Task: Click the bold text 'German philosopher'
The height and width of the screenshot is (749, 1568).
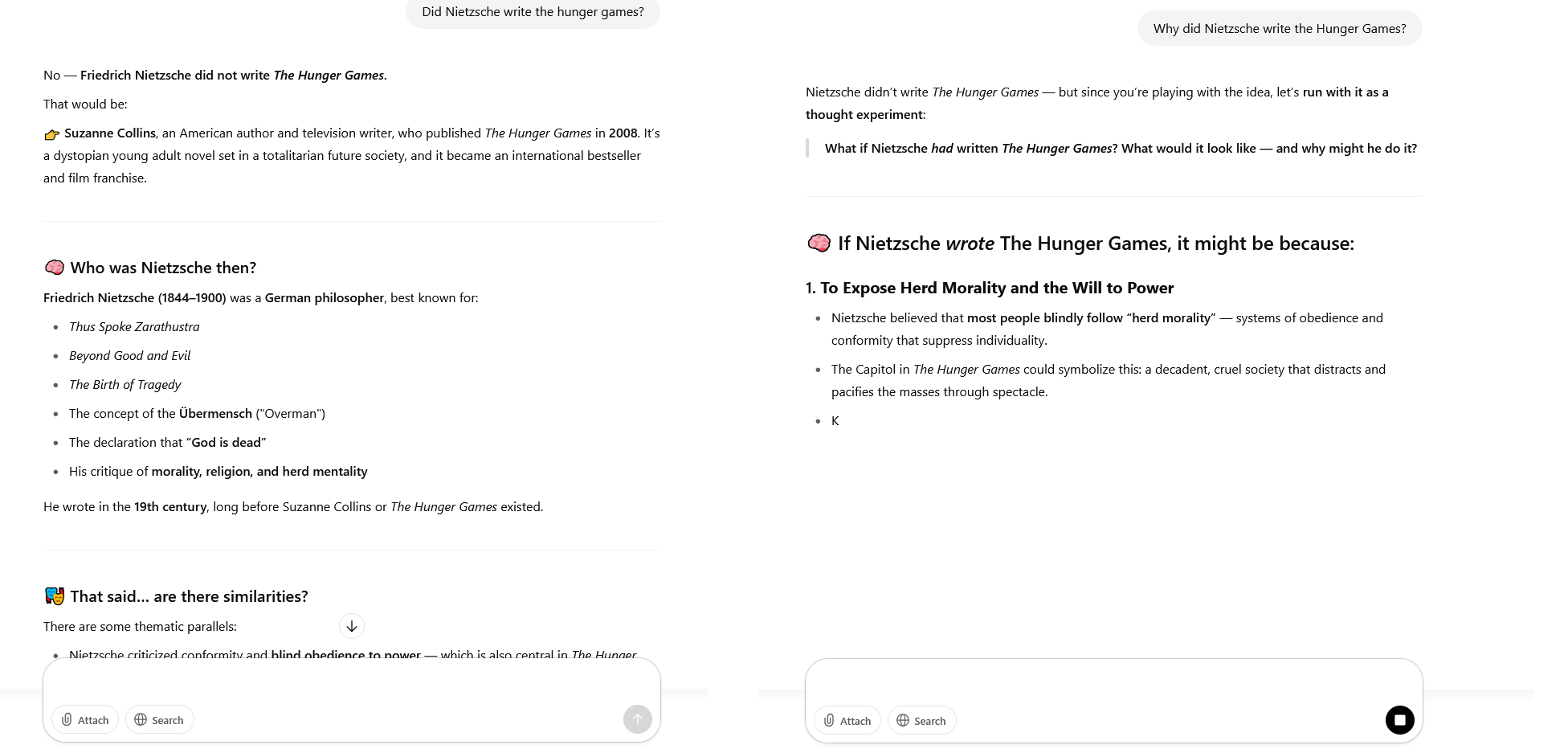Action: [x=325, y=297]
